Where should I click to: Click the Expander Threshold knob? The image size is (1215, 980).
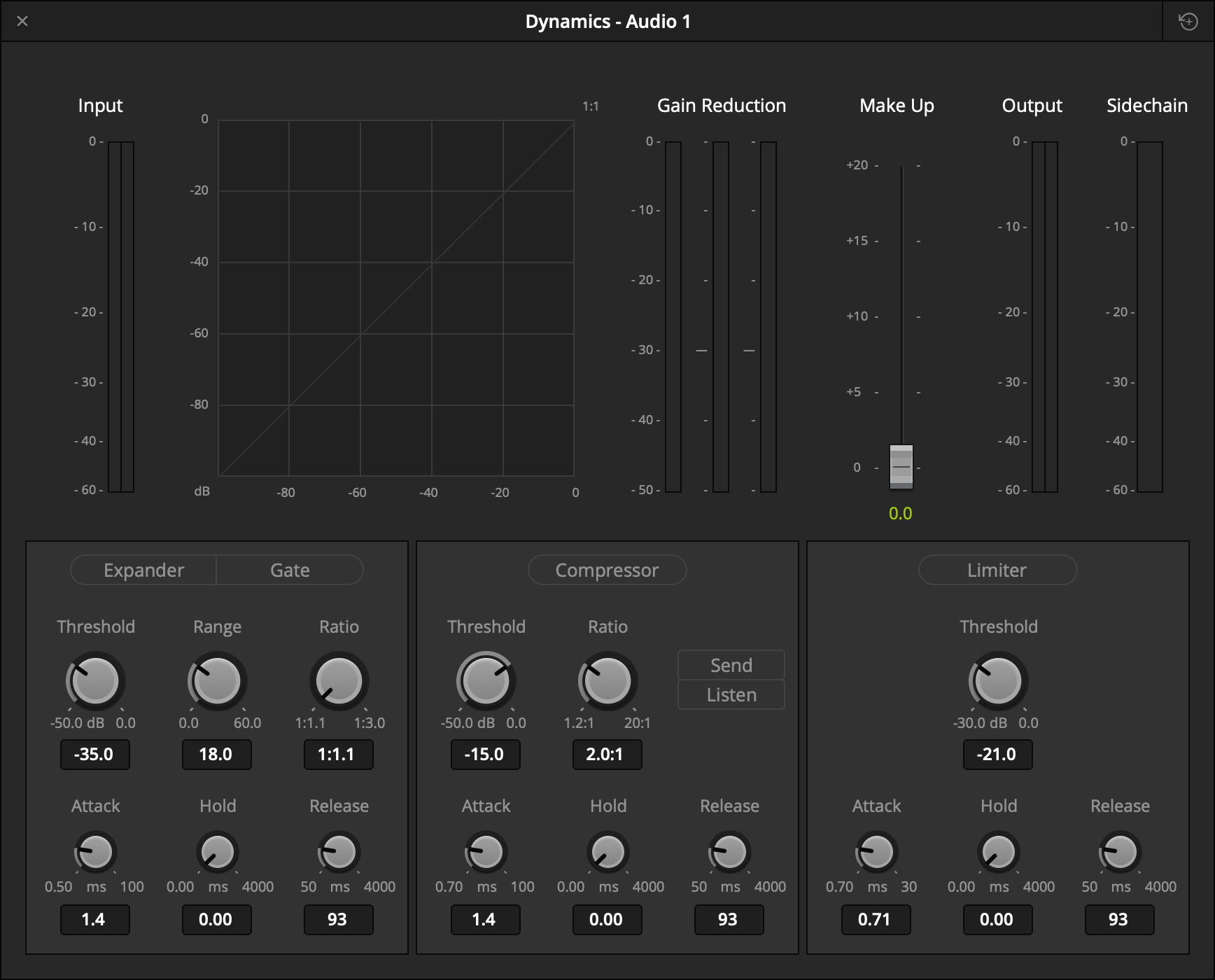[96, 680]
